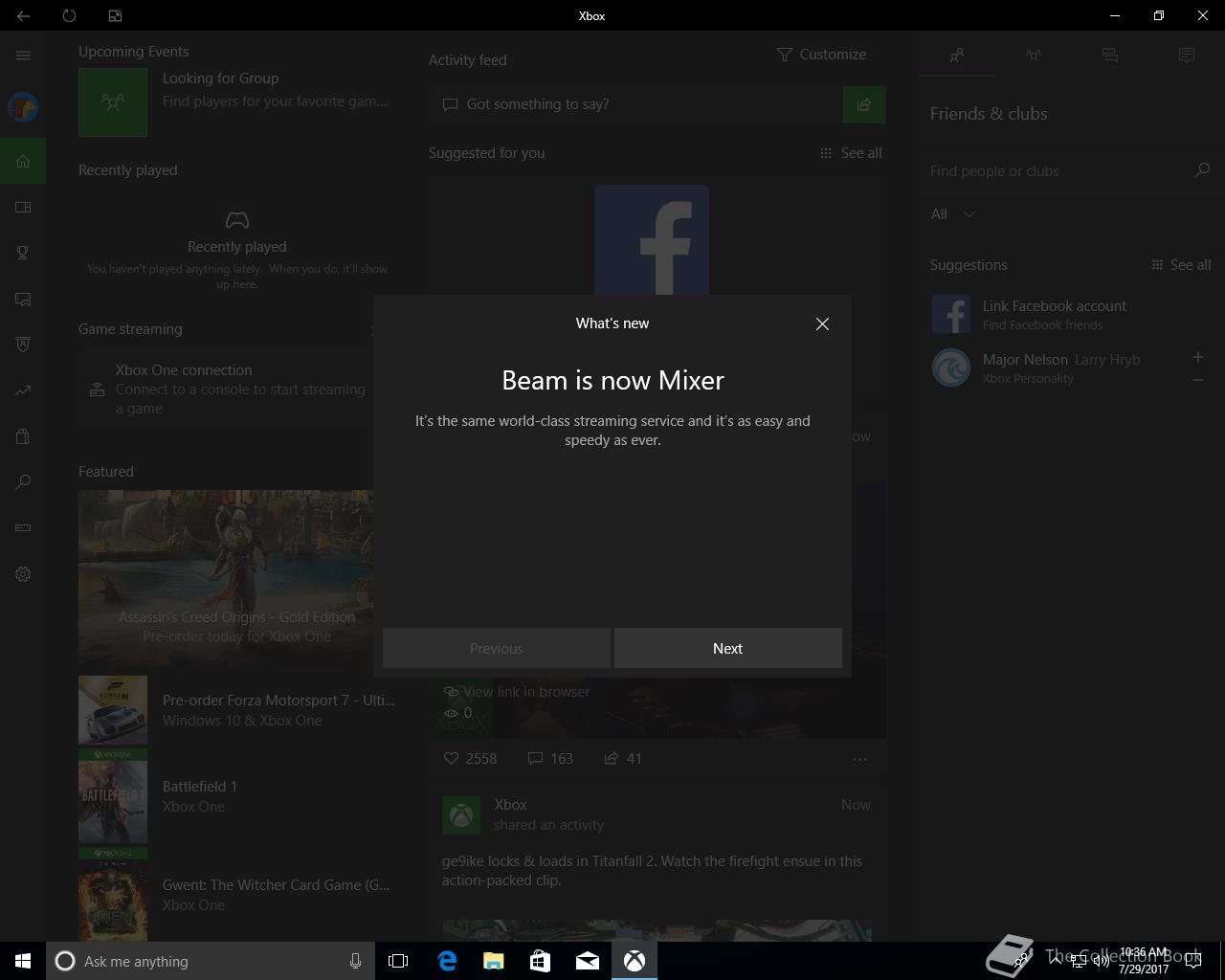The height and width of the screenshot is (980, 1225).
Task: Open the Windows Store from taskbar
Action: [x=541, y=961]
